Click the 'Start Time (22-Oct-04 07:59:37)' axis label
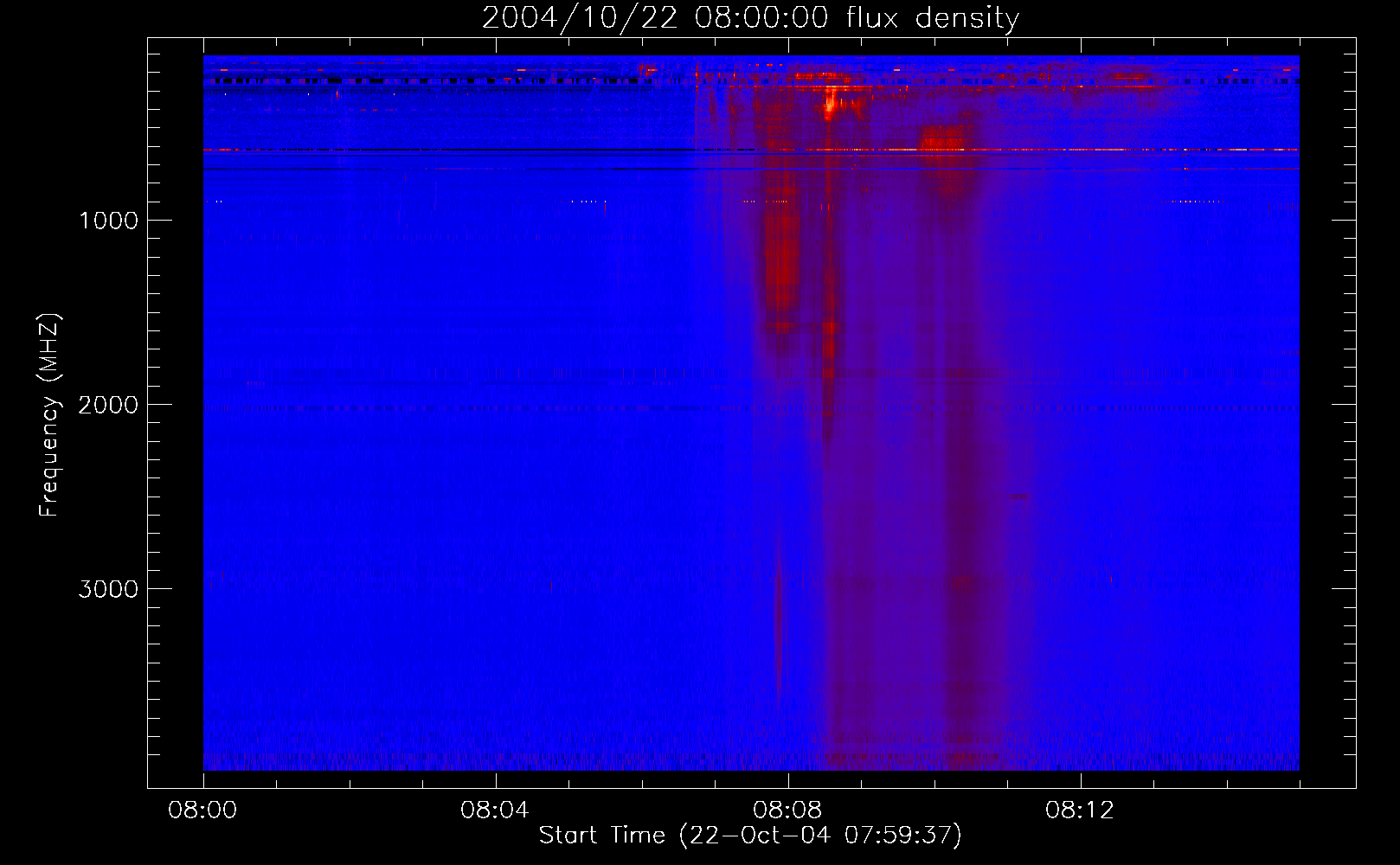The width and height of the screenshot is (1400, 865). [x=750, y=836]
